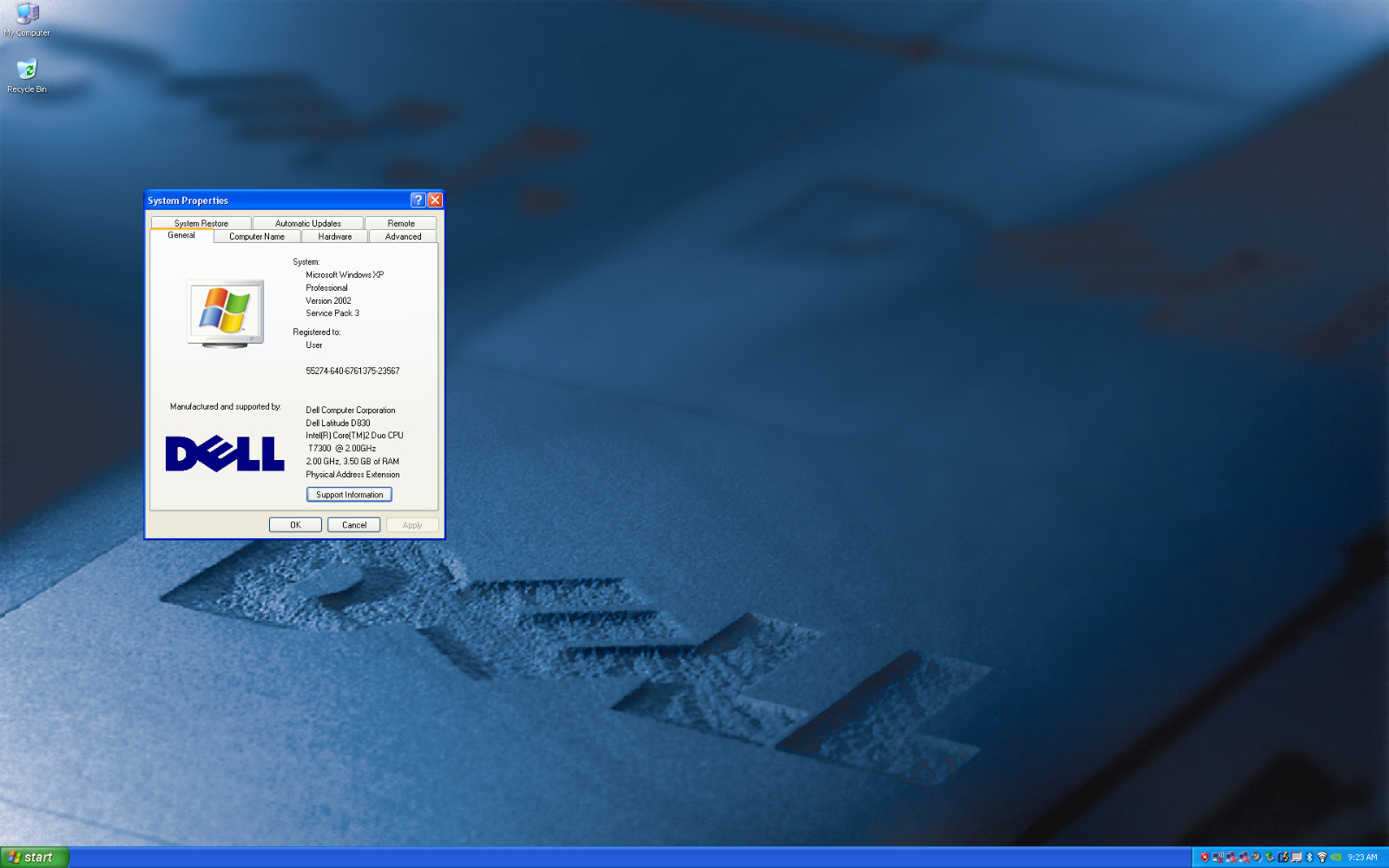This screenshot has width=1389, height=868.
Task: Click the "System:" heading label
Action: [306, 262]
